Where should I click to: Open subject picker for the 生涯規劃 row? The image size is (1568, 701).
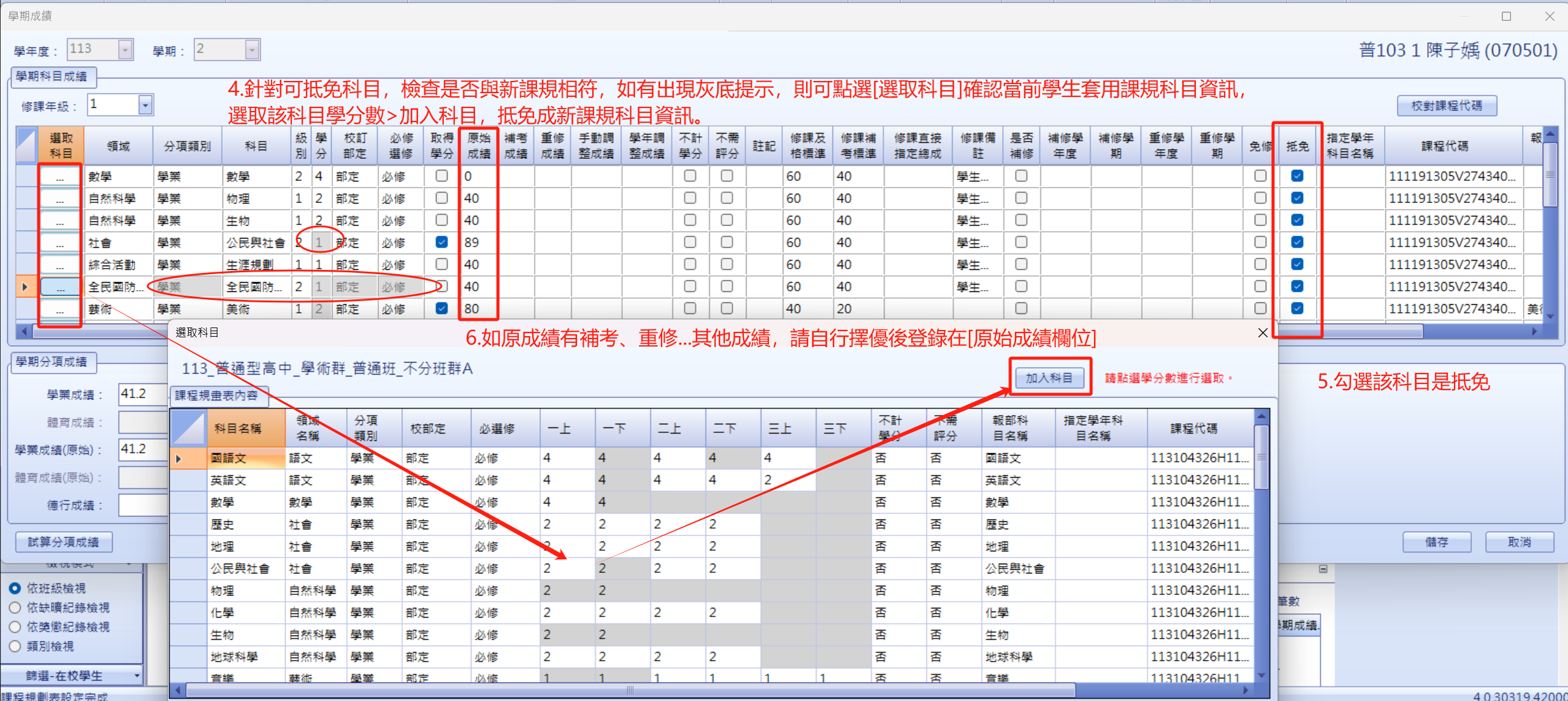click(x=59, y=265)
